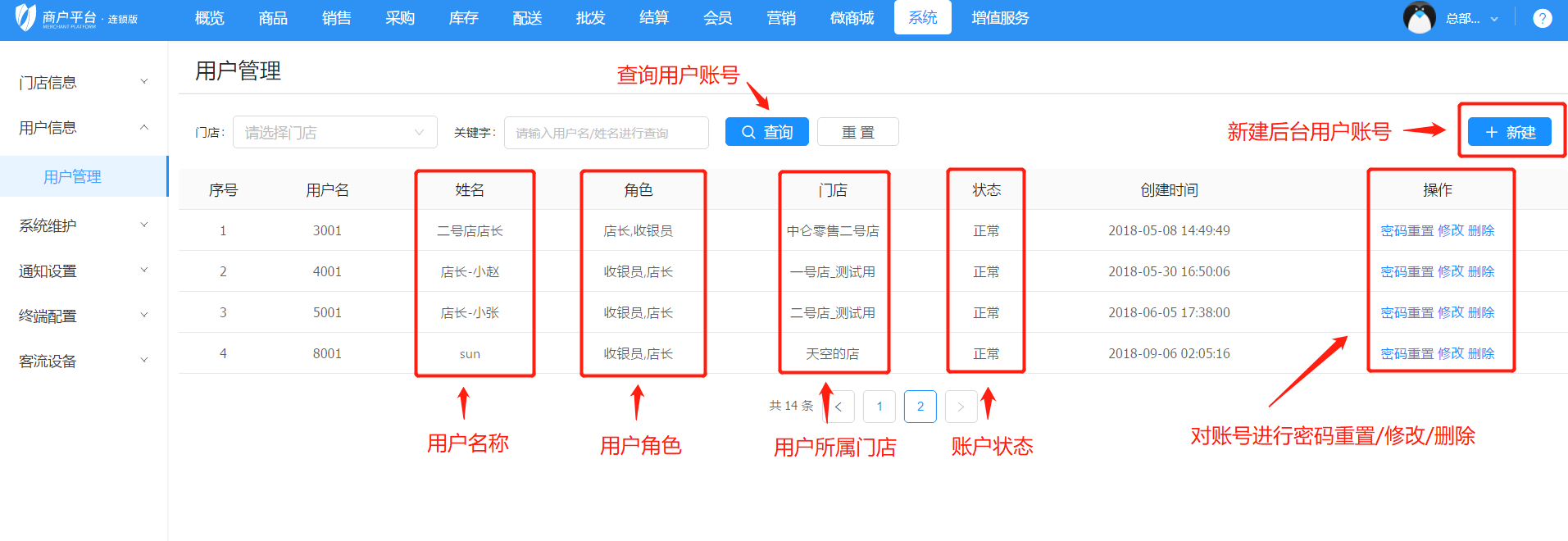Click the 重置 reset button
Viewport: 1568px width, 541px height.
(x=857, y=132)
